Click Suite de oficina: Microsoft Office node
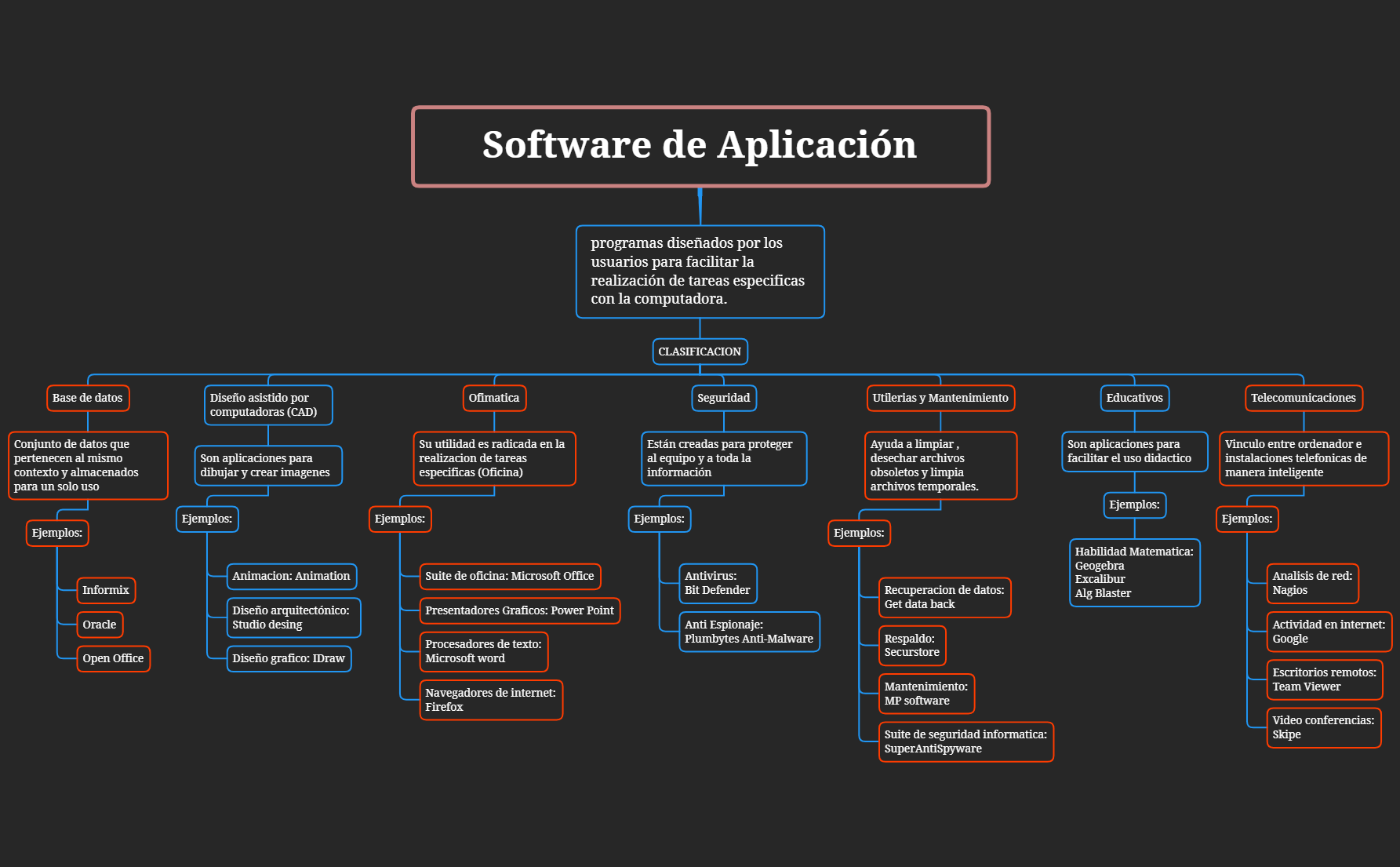Screen dimensions: 1400x867 [x=510, y=576]
